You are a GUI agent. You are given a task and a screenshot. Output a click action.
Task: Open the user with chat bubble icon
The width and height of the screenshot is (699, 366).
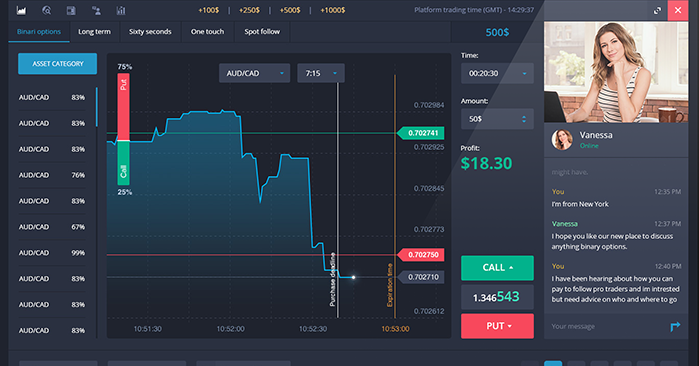click(96, 10)
